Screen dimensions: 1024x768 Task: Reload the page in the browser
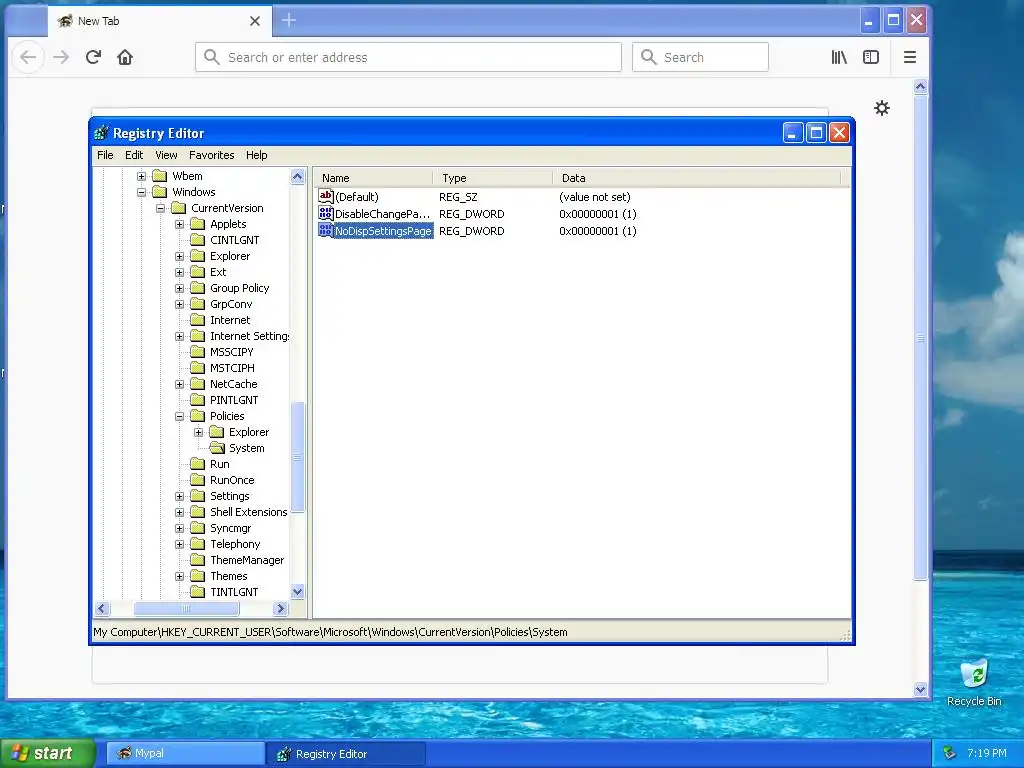pyautogui.click(x=93, y=57)
